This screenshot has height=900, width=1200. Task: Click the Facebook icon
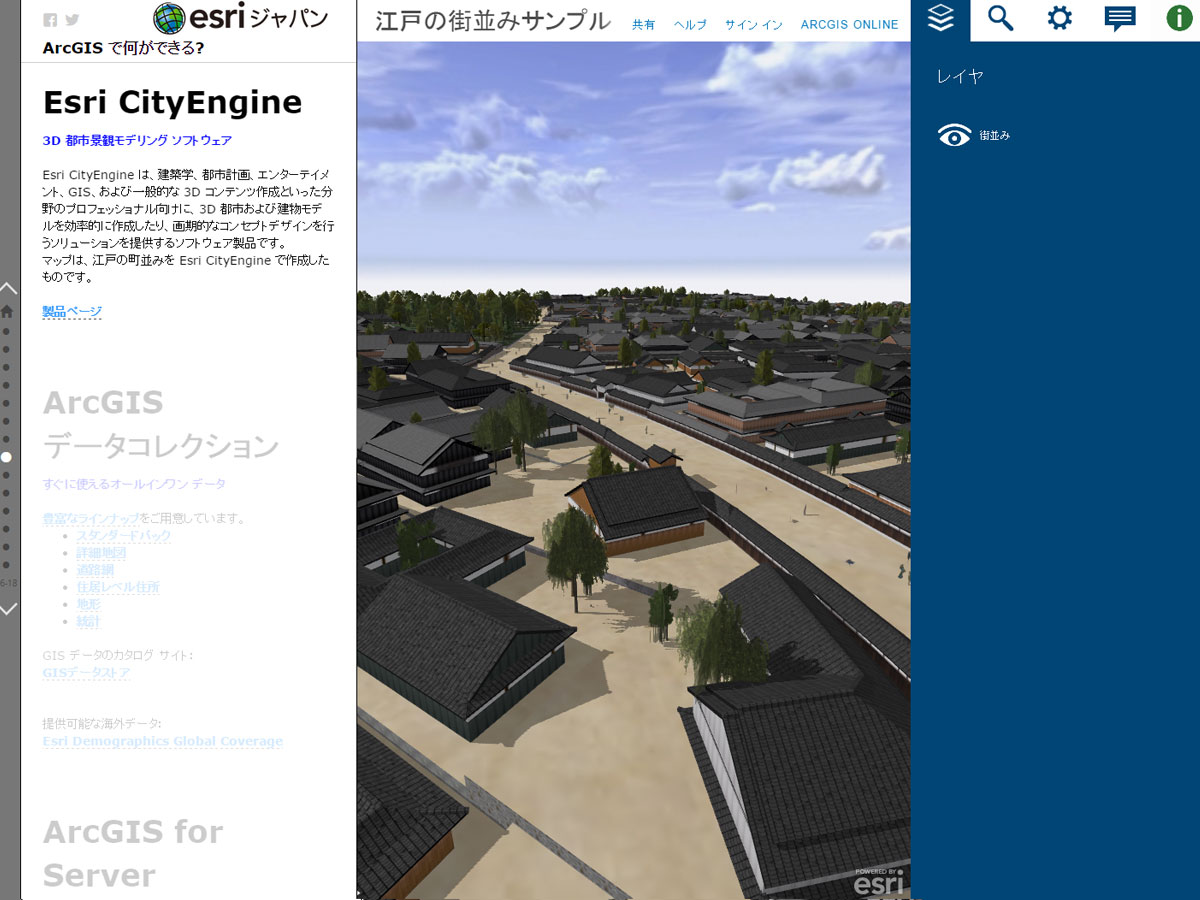click(x=50, y=20)
